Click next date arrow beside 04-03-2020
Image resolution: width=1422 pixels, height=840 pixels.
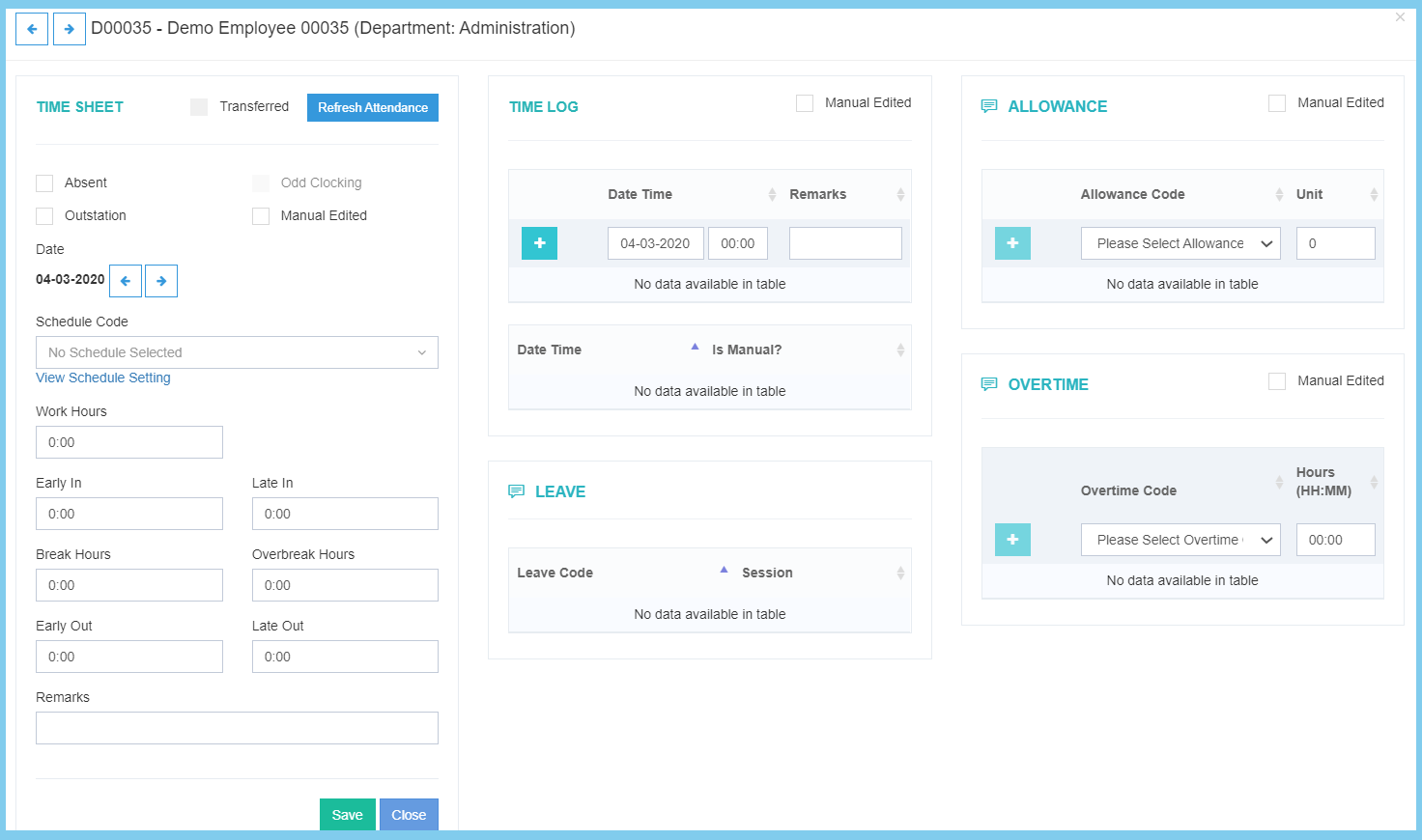161,281
